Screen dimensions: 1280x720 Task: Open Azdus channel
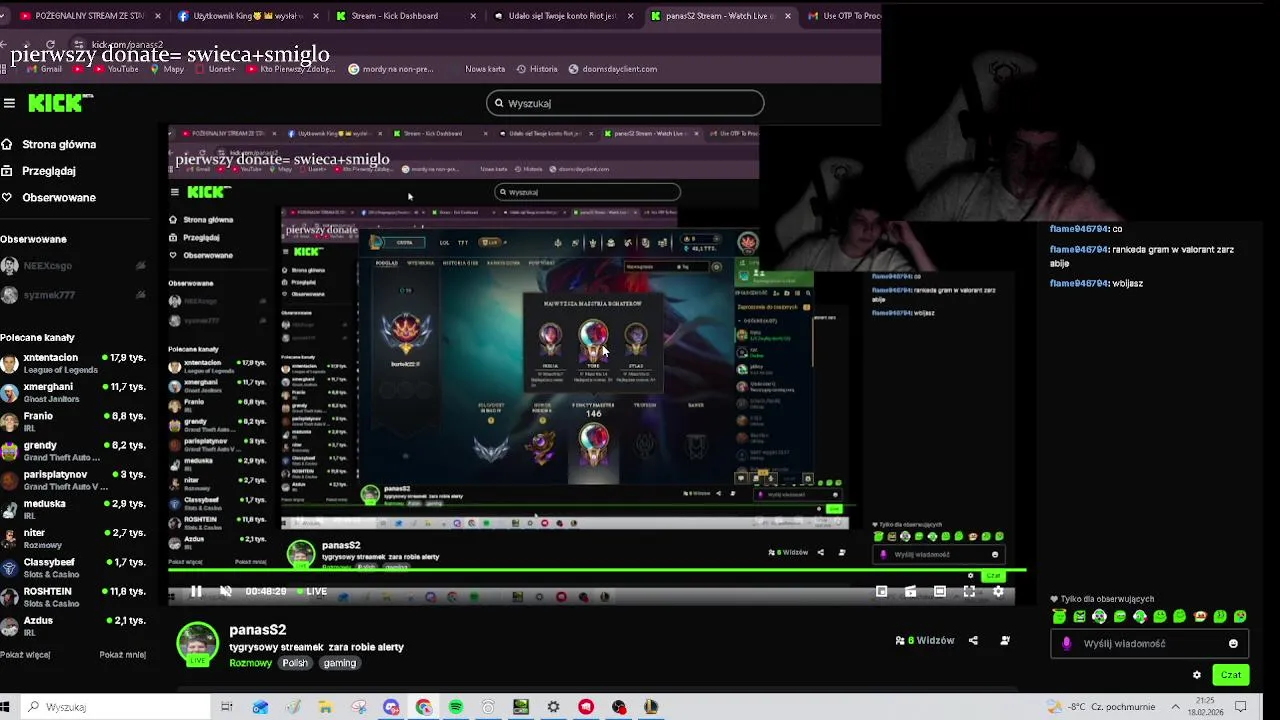click(x=74, y=626)
